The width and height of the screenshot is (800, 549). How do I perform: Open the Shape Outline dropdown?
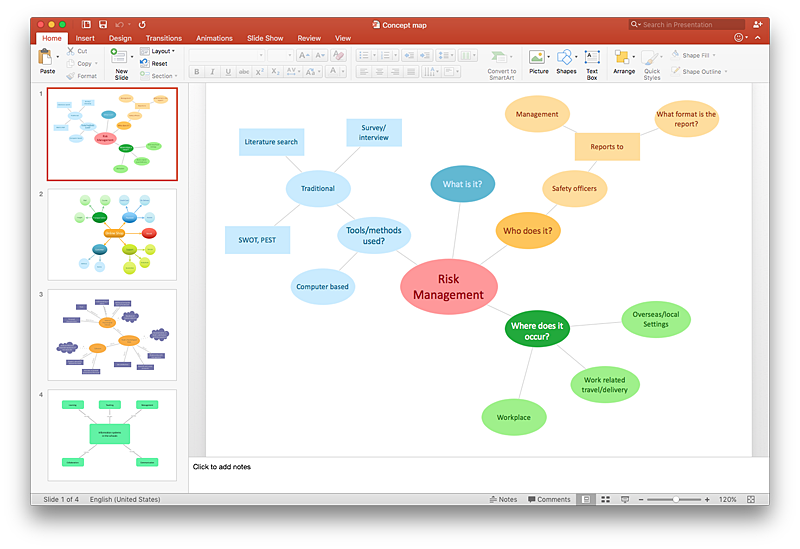(699, 71)
